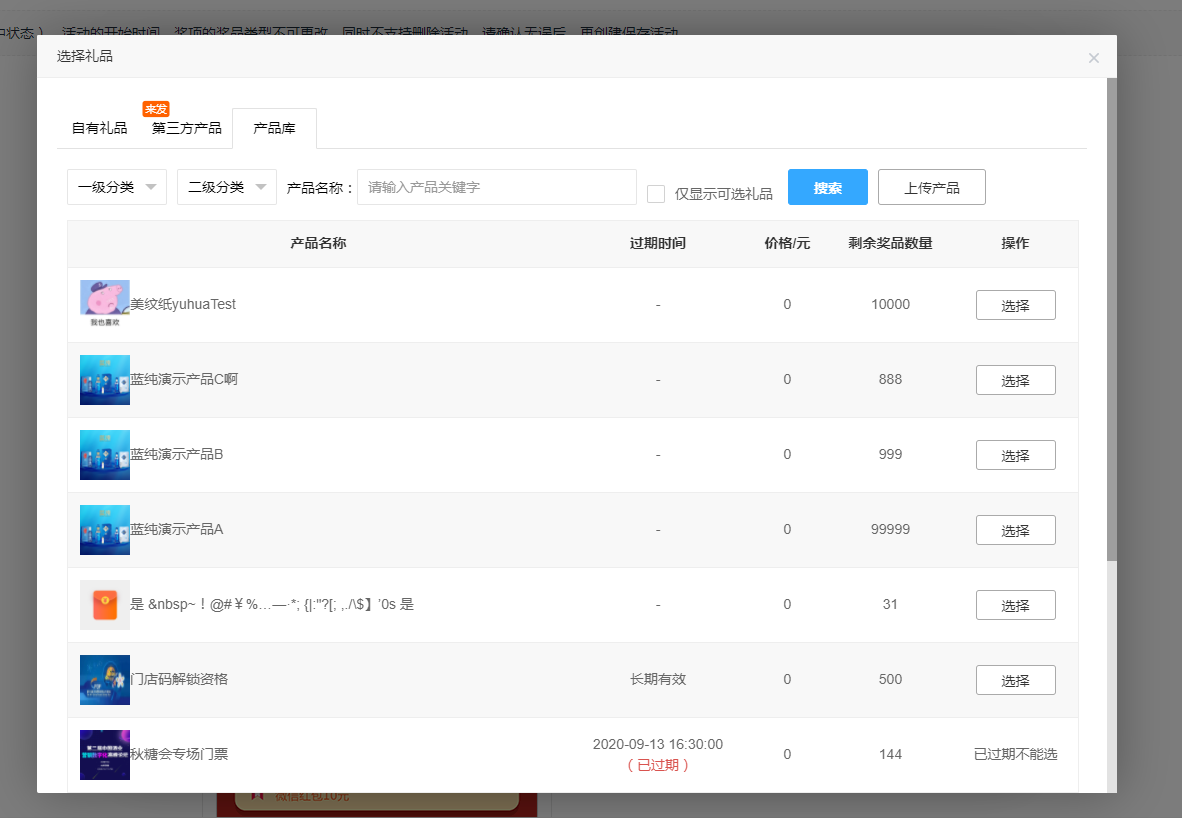This screenshot has height=818, width=1182.
Task: Click the 美纹纸yuhuaTest product thumbnail
Action: [x=105, y=305]
